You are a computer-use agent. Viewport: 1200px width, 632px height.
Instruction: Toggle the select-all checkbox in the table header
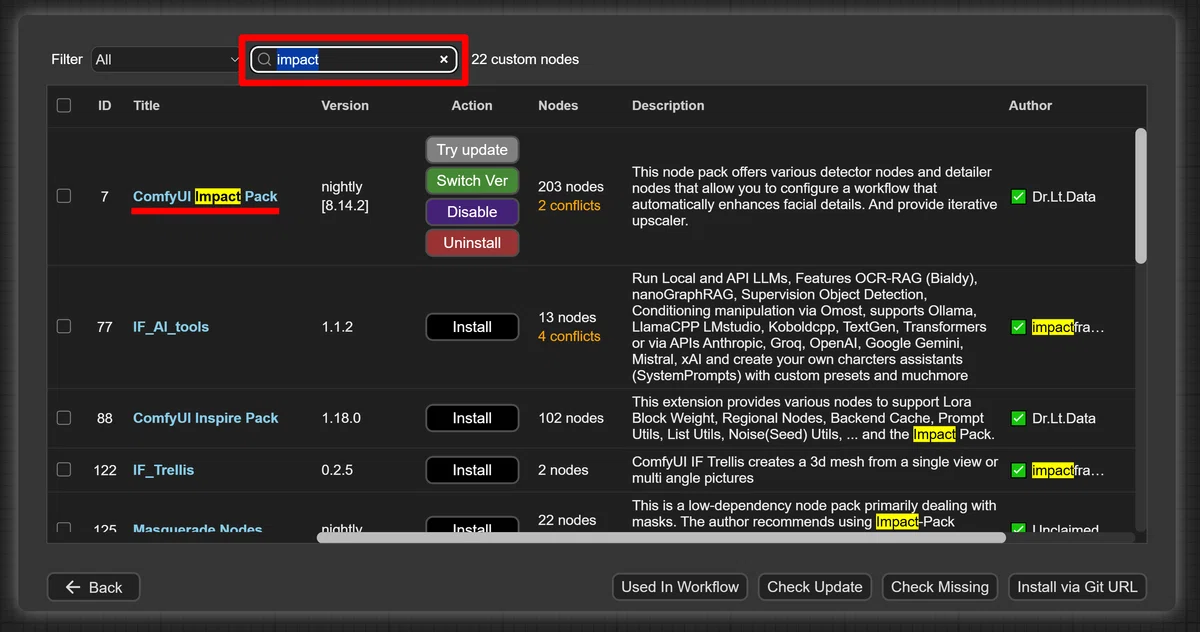[64, 105]
